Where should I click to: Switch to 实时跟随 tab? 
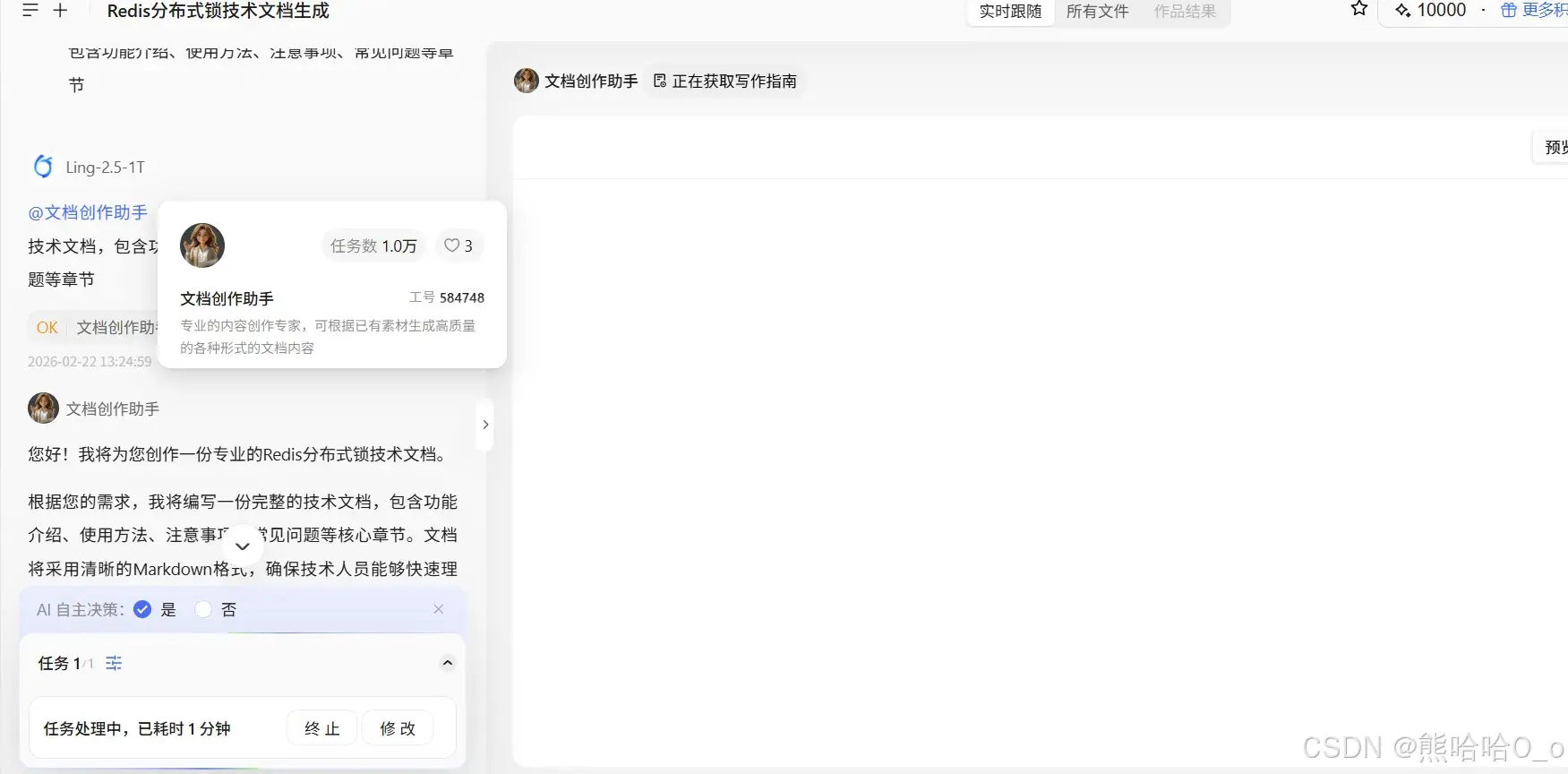click(1010, 12)
